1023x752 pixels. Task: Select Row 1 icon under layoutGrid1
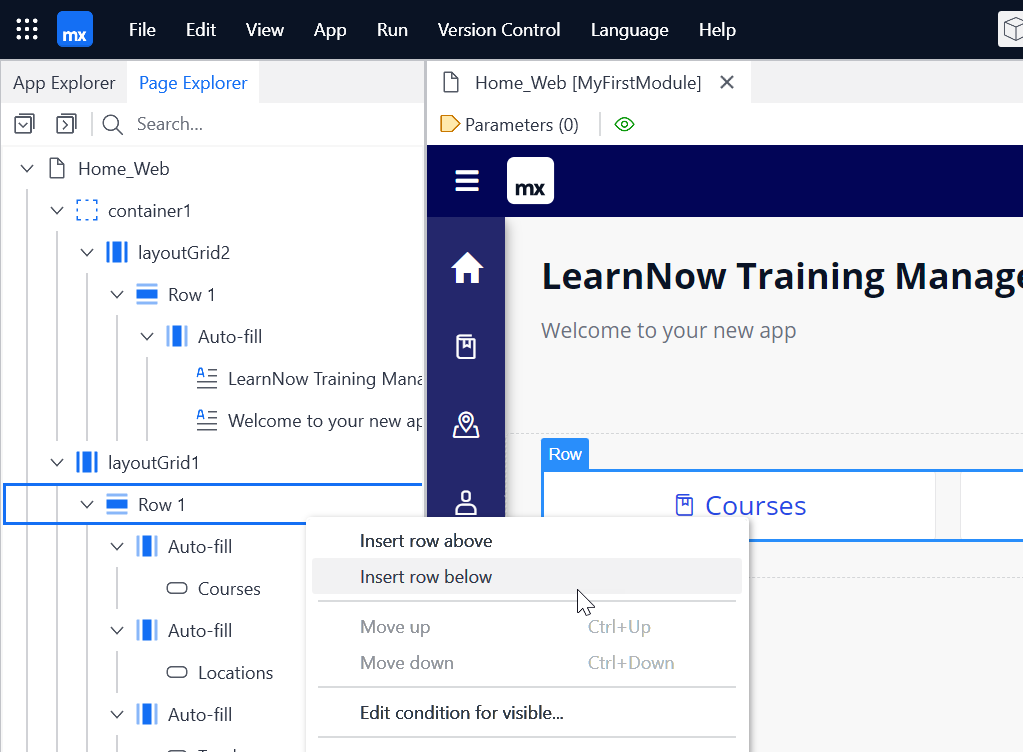pyautogui.click(x=117, y=504)
